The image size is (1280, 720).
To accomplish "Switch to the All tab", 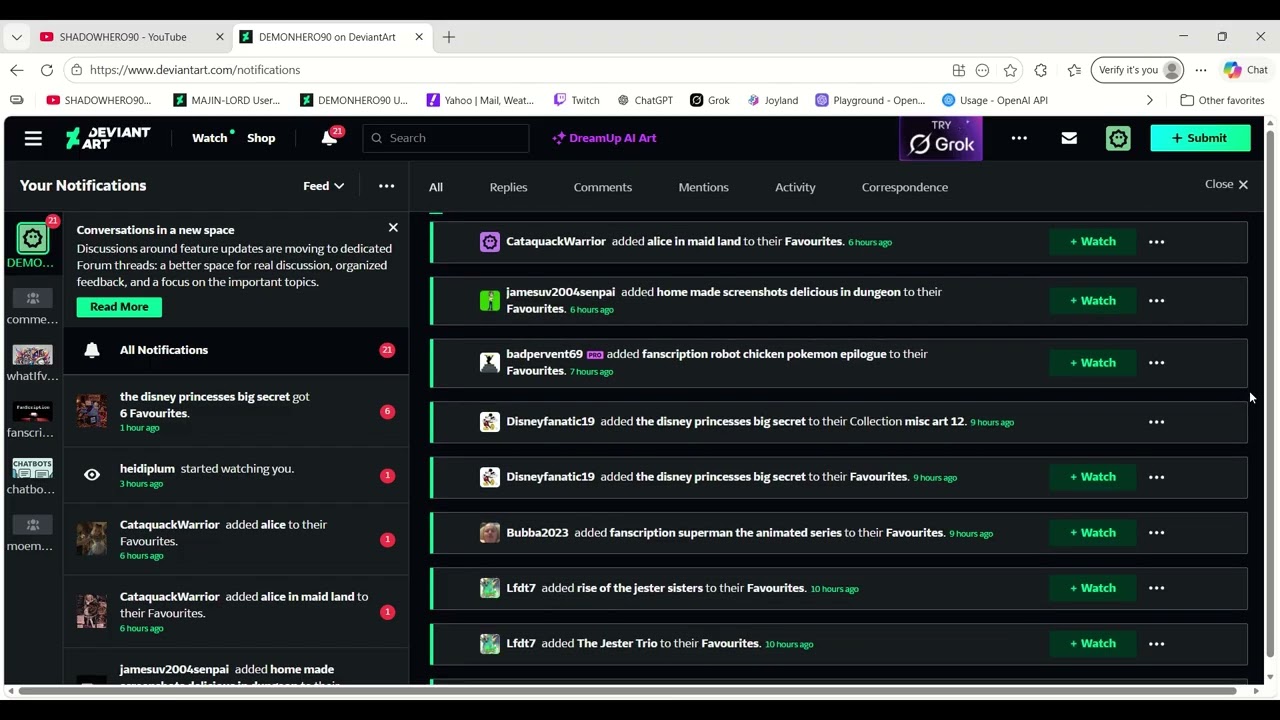I will (x=436, y=187).
